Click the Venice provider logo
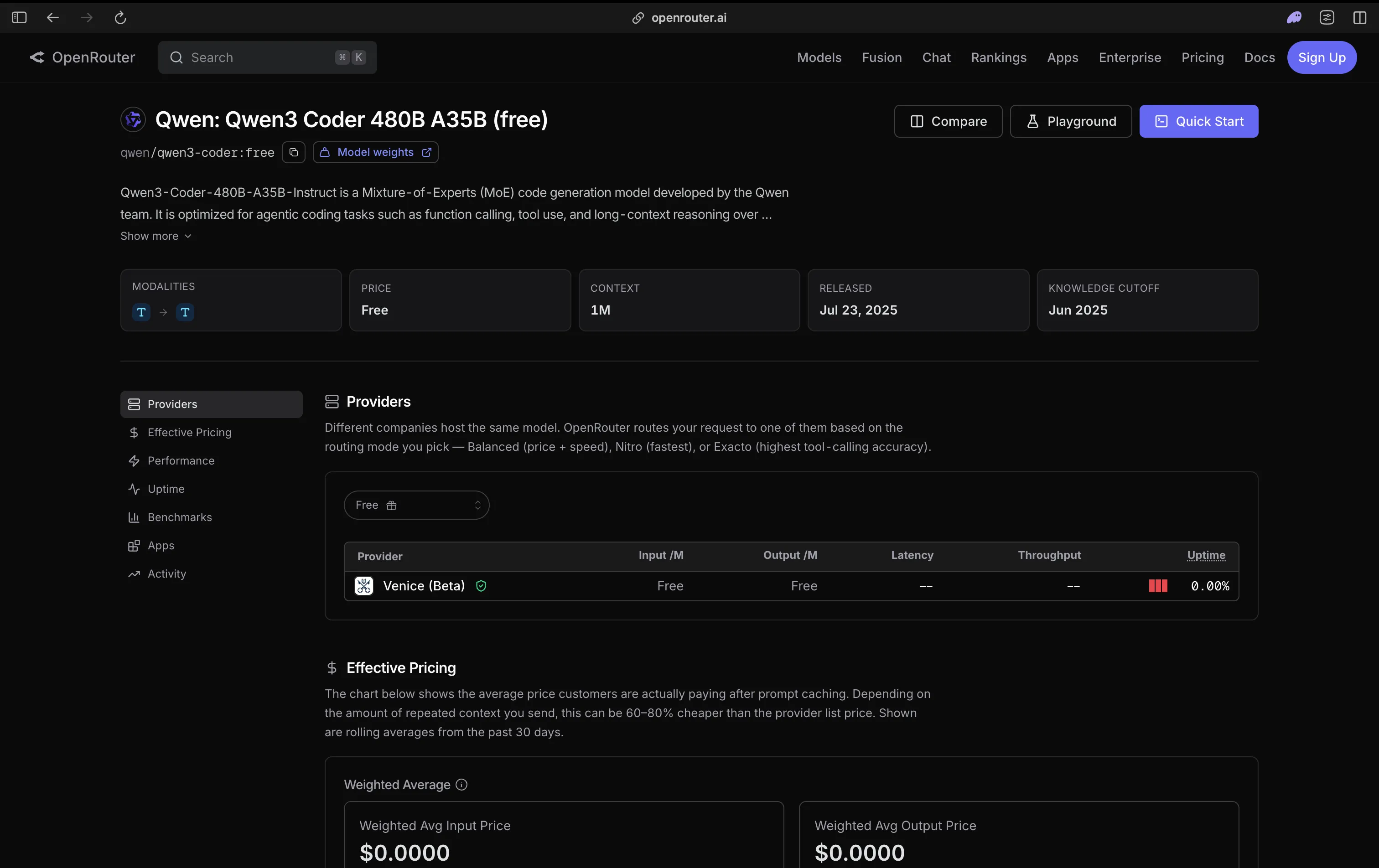 [x=363, y=586]
